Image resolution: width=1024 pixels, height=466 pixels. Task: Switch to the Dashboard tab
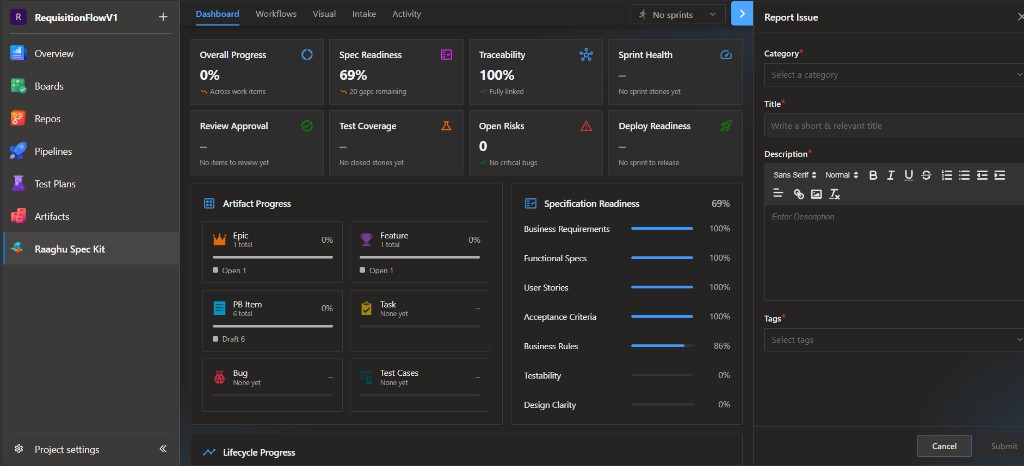coord(217,14)
